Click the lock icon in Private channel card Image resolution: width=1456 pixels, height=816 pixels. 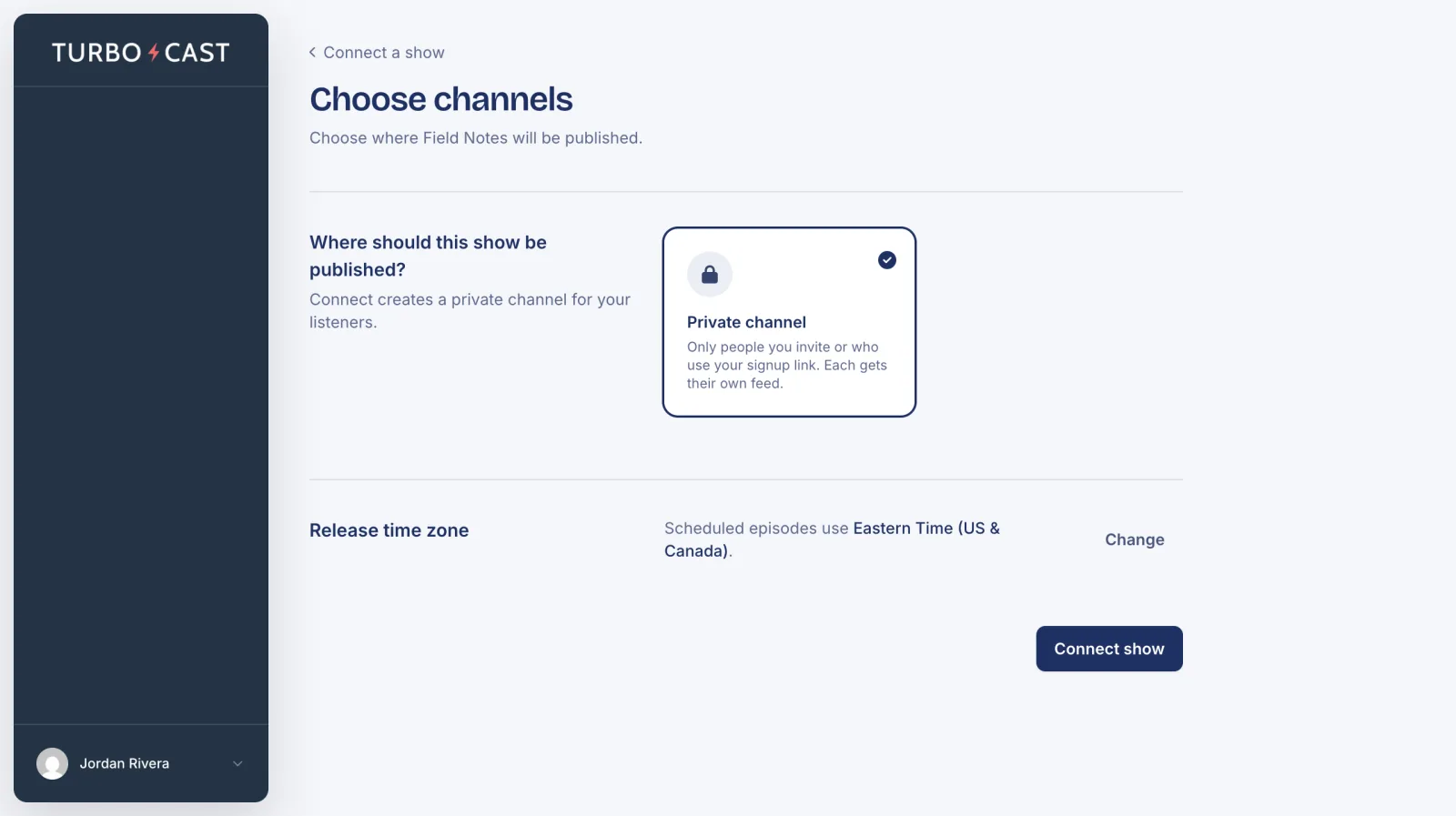(710, 274)
